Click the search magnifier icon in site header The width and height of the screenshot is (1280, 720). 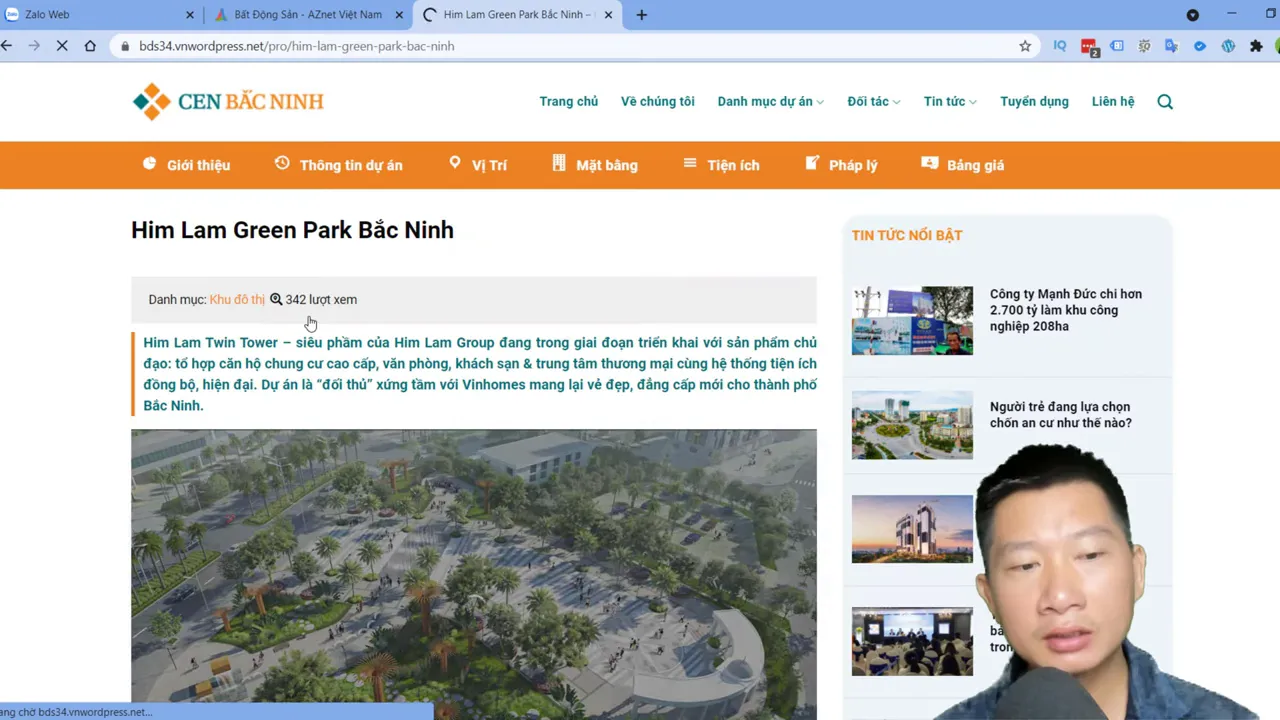point(1165,101)
